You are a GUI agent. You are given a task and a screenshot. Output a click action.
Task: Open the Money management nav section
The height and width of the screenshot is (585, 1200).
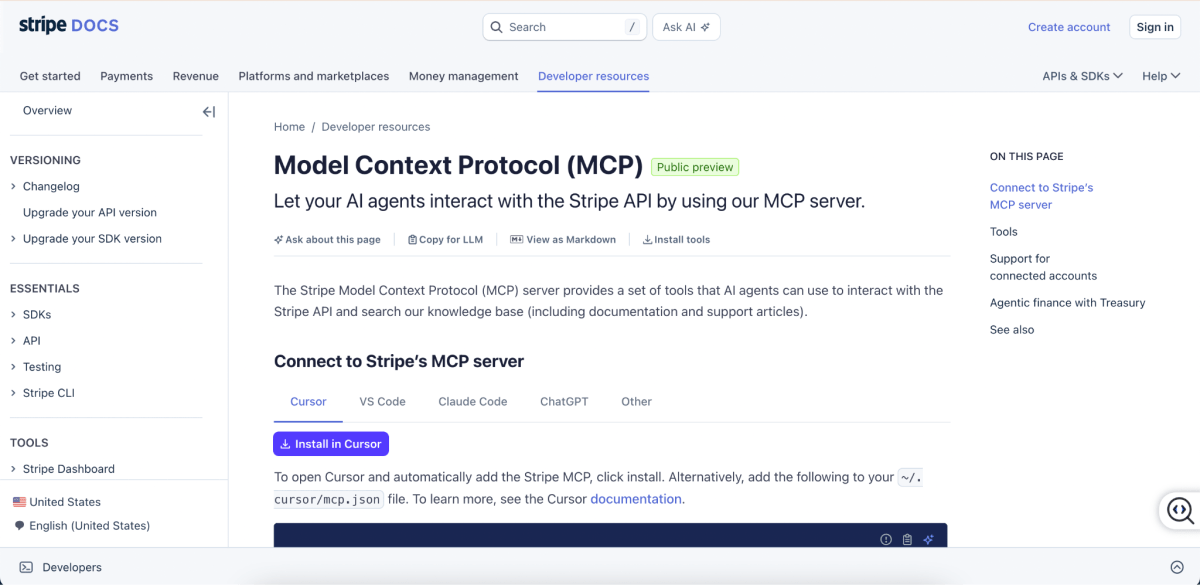464,76
